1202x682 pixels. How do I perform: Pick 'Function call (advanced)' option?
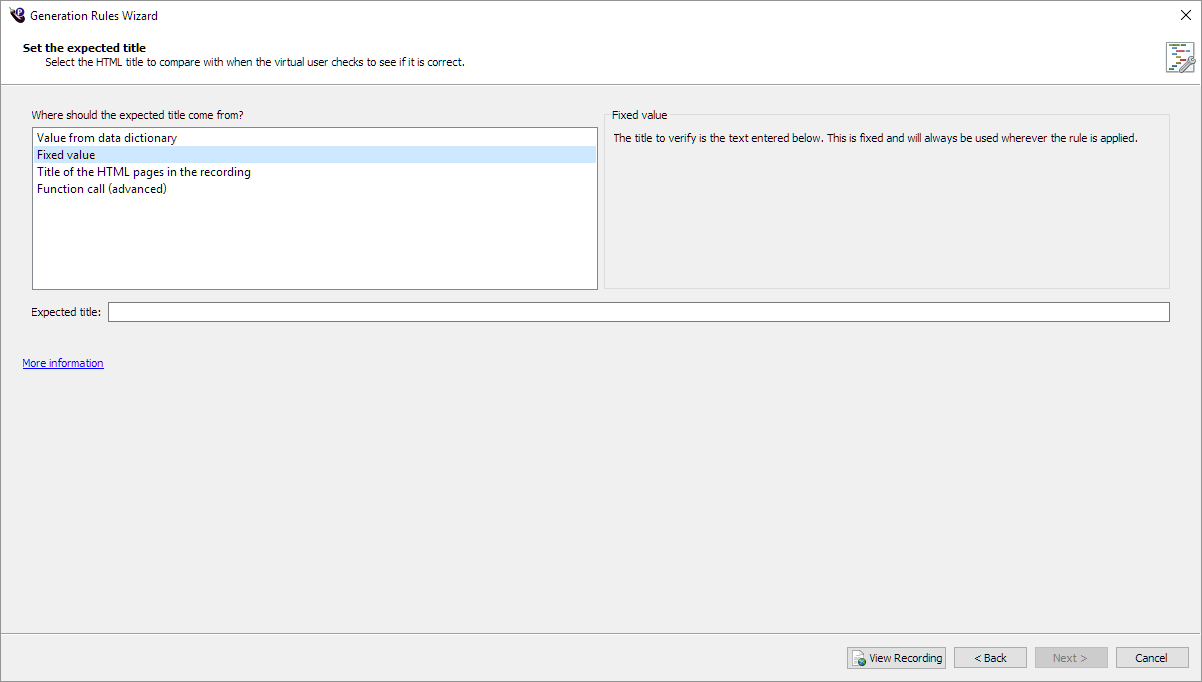pos(102,189)
